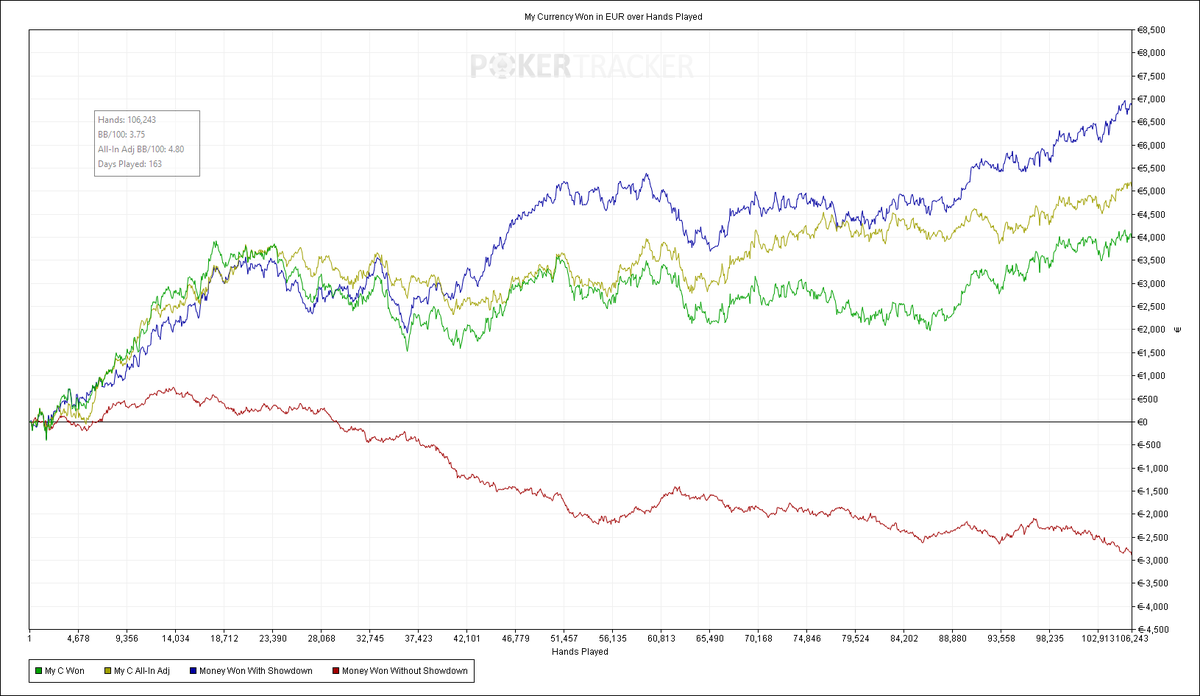Click the 23,390 x-axis tick label
The image size is (1200, 696).
click(273, 637)
